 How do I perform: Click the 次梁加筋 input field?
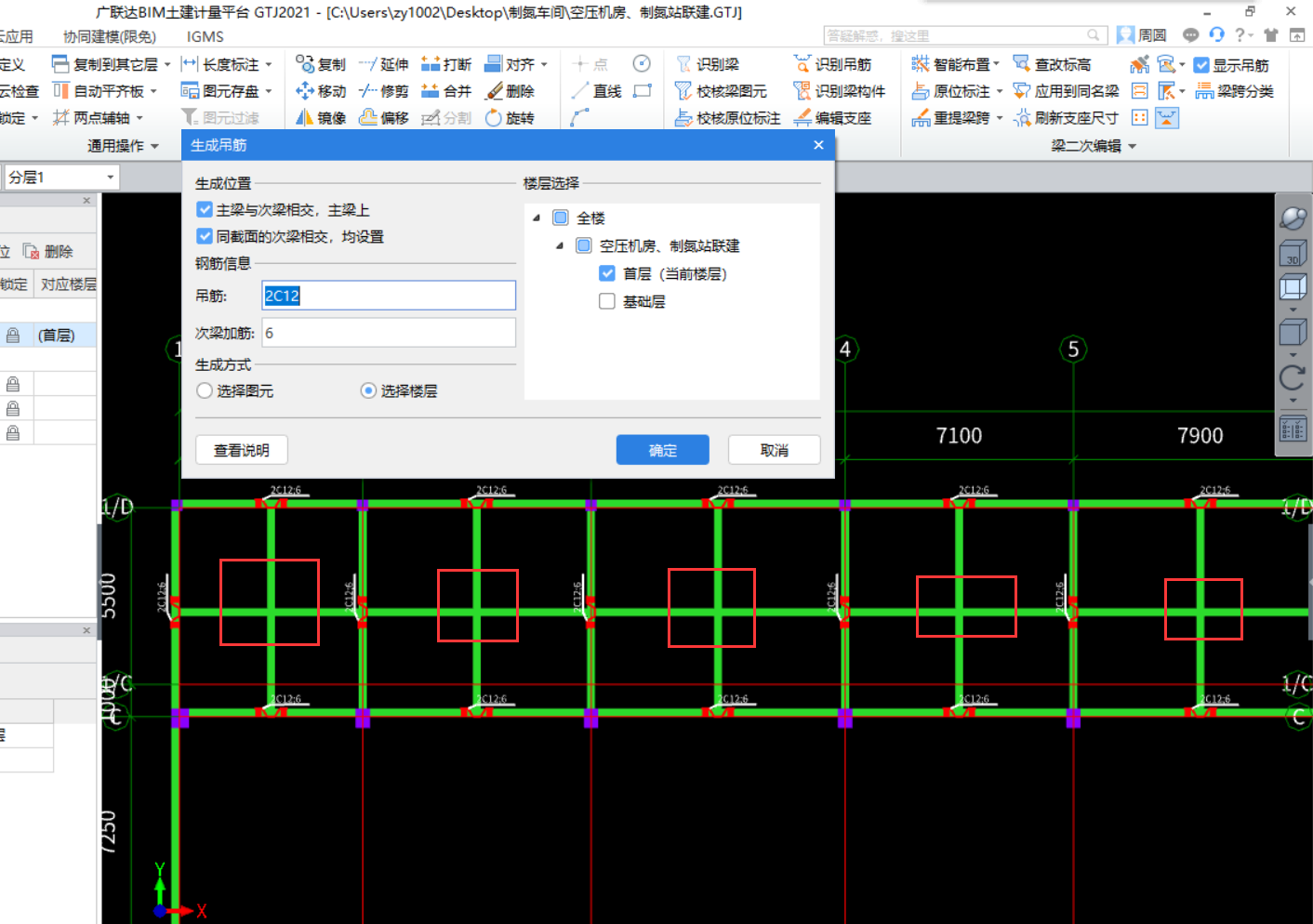pos(389,333)
